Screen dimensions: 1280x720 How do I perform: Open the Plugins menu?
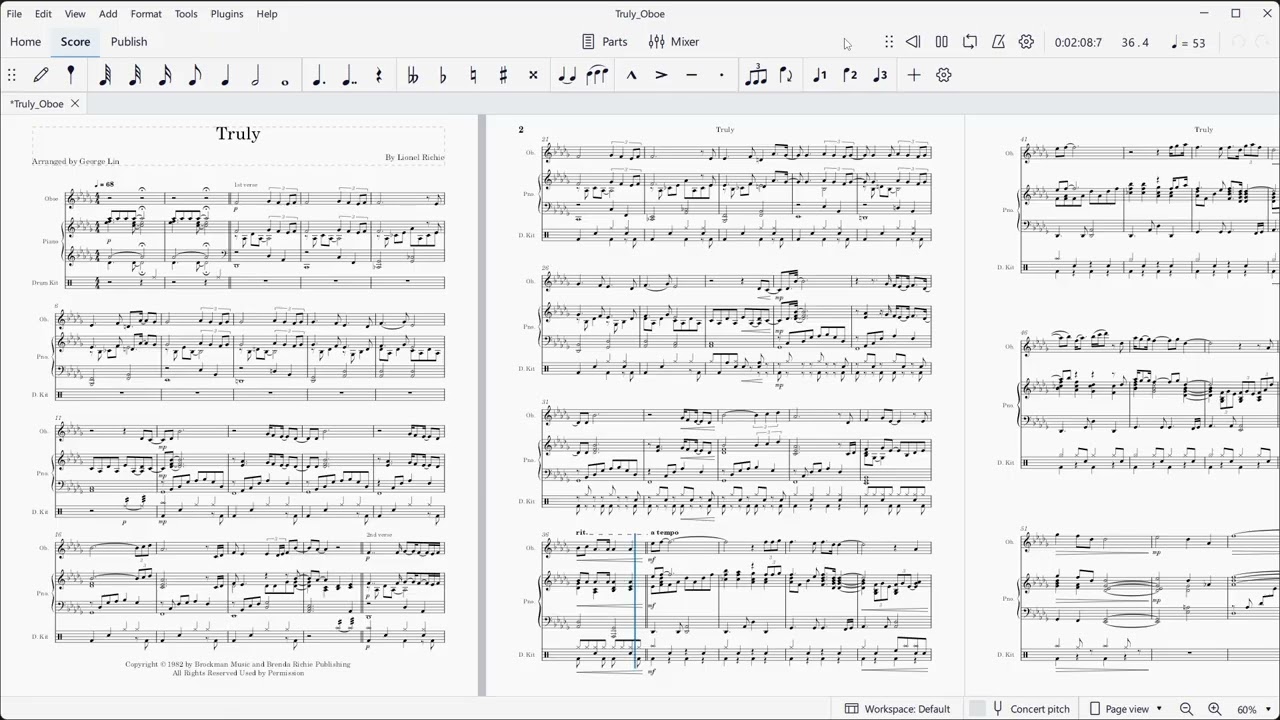click(227, 14)
